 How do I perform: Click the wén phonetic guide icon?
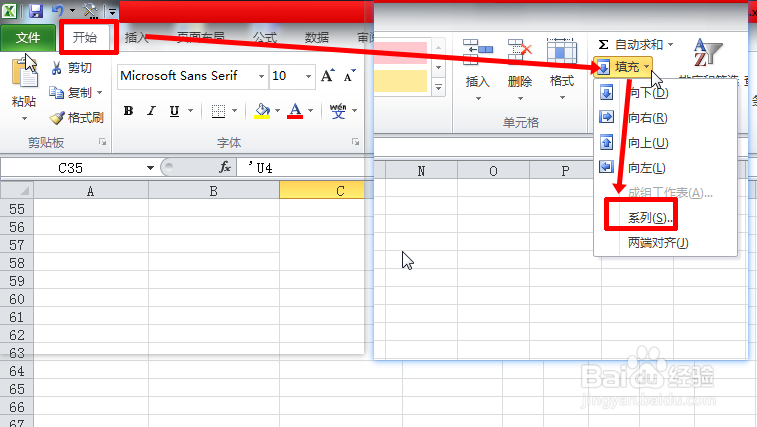coord(338,111)
